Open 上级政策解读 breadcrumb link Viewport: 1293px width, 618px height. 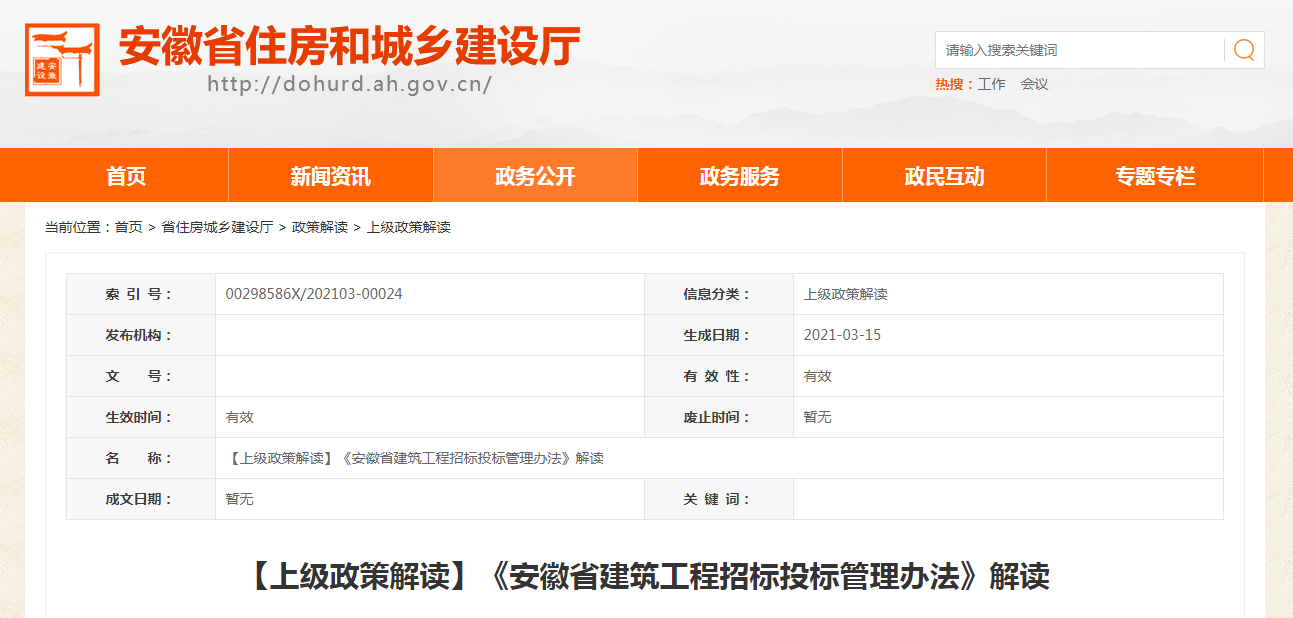click(x=409, y=228)
